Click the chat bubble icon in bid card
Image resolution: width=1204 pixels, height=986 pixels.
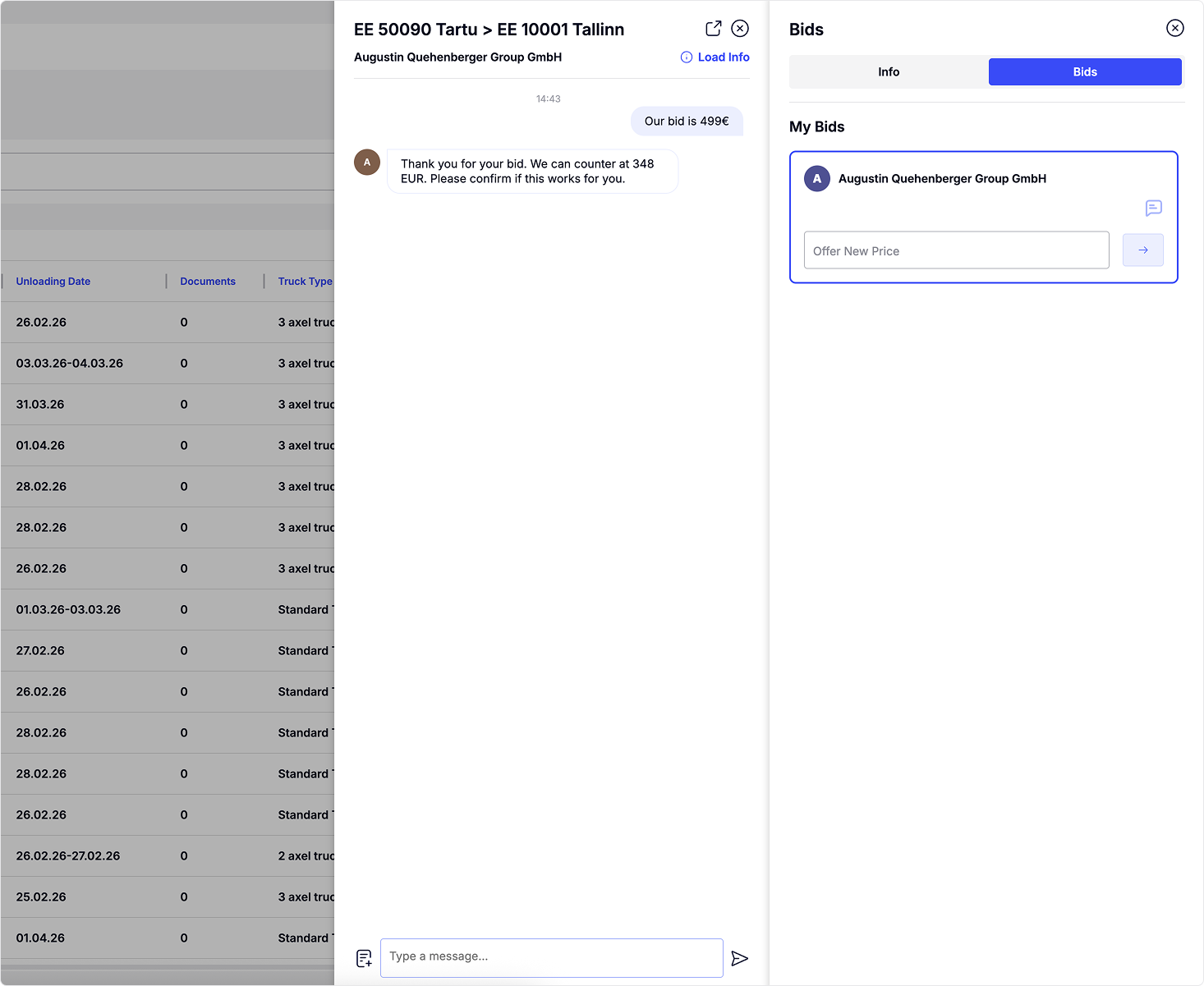(x=1153, y=209)
